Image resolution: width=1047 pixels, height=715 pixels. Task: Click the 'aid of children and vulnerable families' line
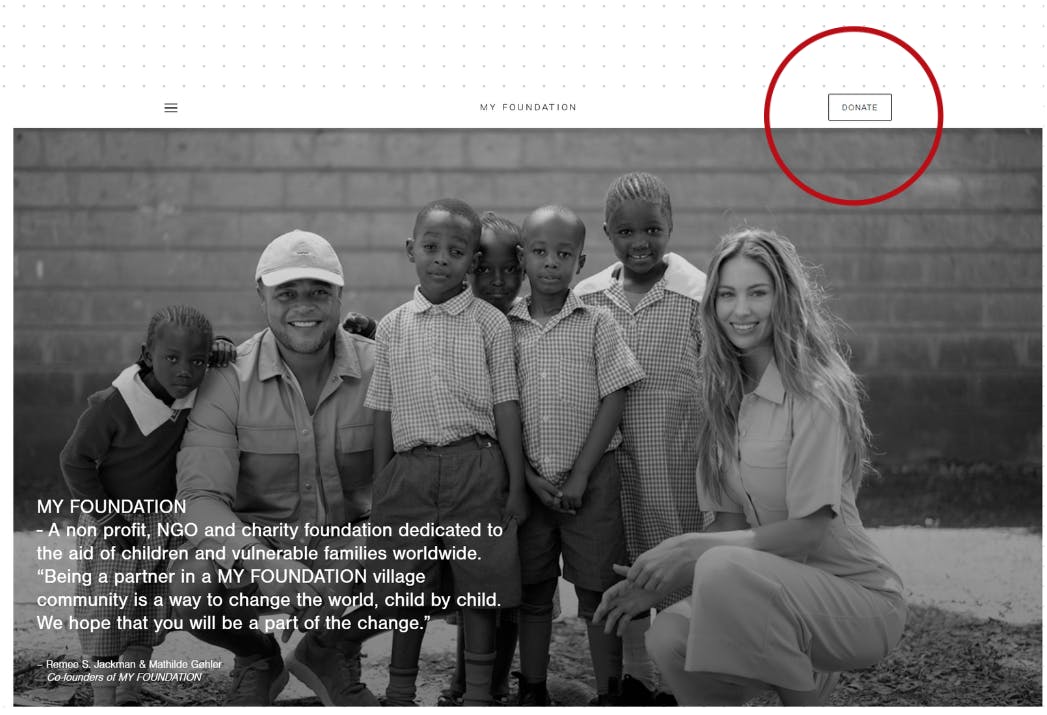(x=259, y=553)
